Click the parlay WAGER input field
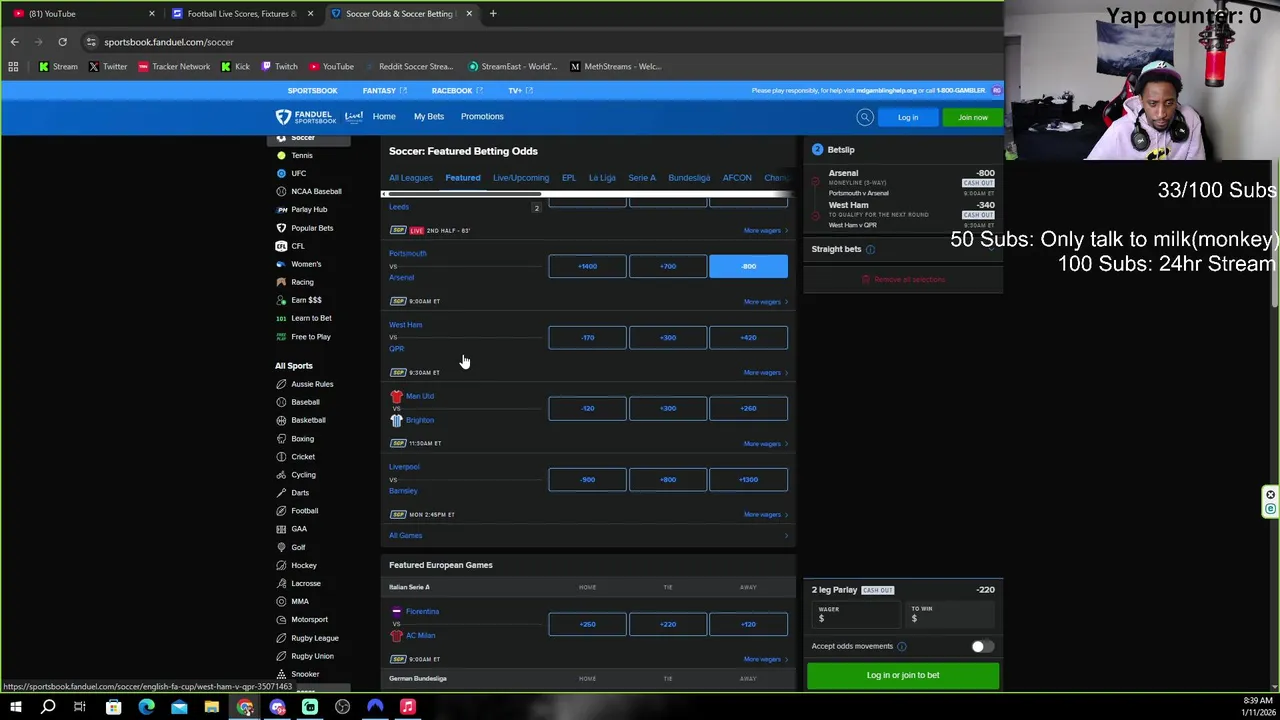Viewport: 1280px width, 720px height. point(855,614)
